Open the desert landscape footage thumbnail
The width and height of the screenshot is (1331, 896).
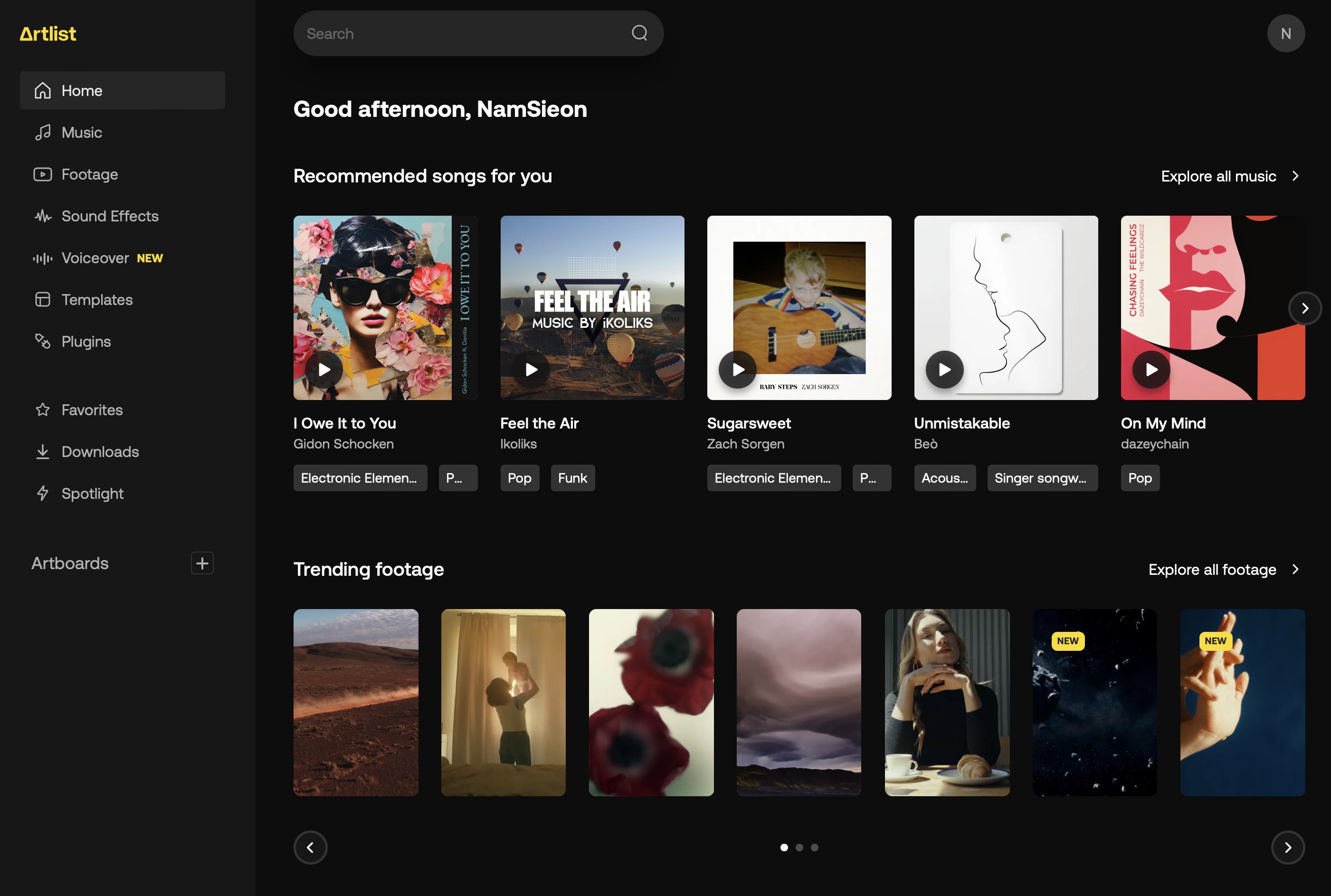coord(355,702)
